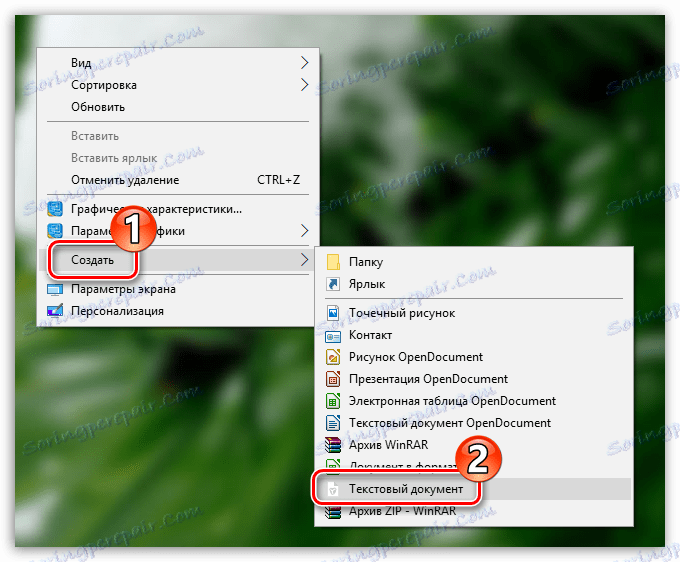Click the Intel graphics icon beside Графические характеристики
This screenshot has width=680, height=562.
click(55, 209)
